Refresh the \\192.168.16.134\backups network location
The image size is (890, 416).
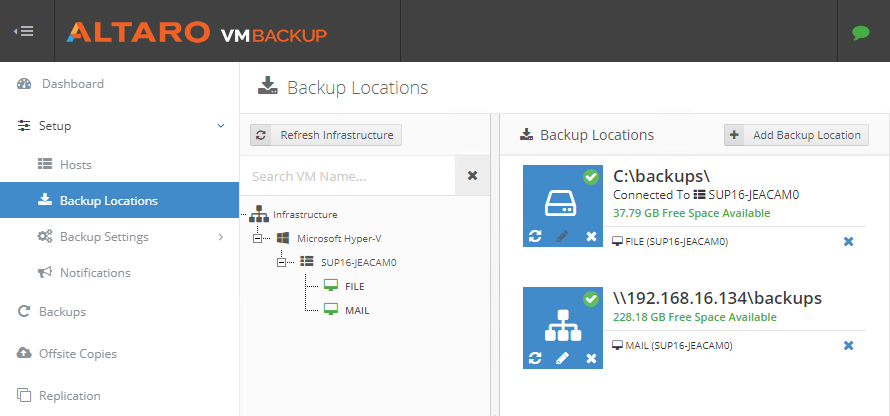click(535, 358)
